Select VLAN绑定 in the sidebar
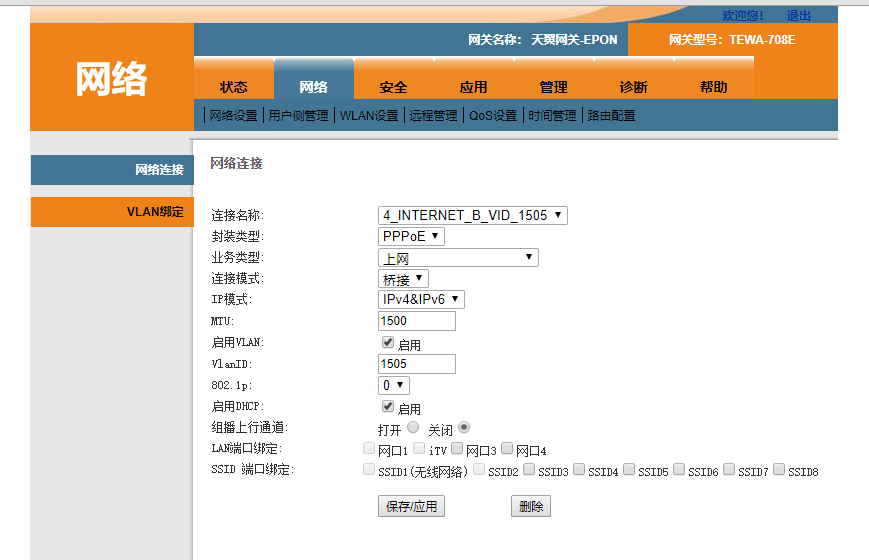Image resolution: width=869 pixels, height=560 pixels. point(113,212)
